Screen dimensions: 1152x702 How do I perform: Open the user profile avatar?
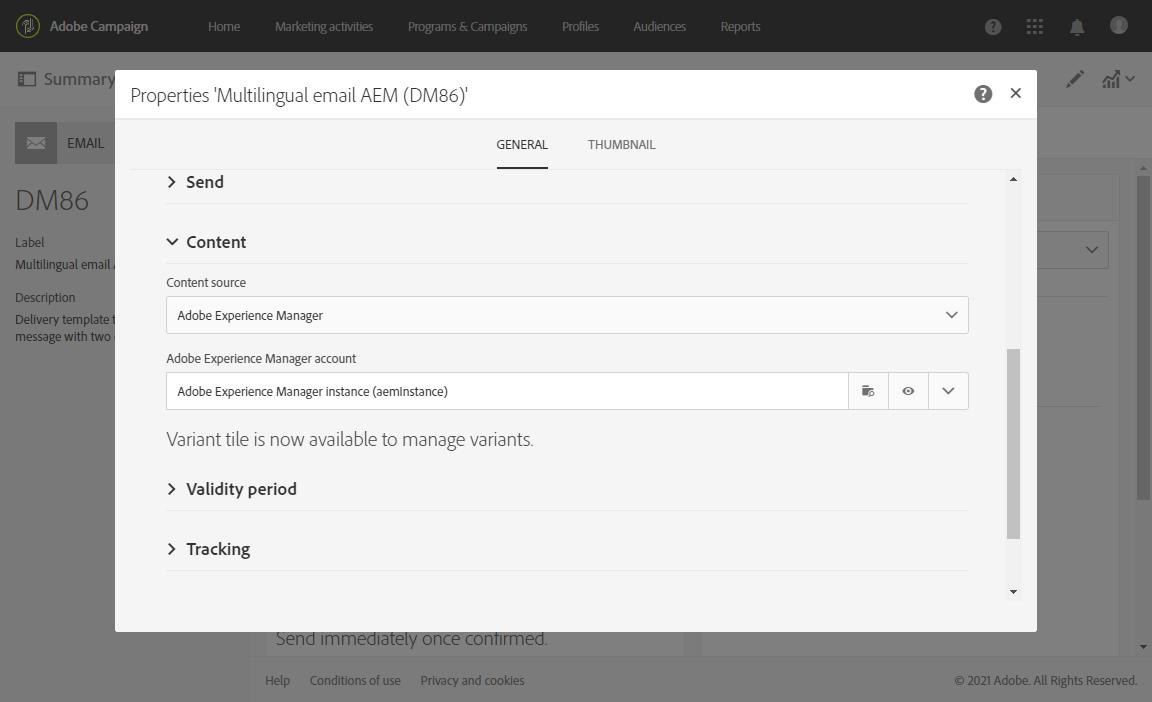click(x=1118, y=26)
